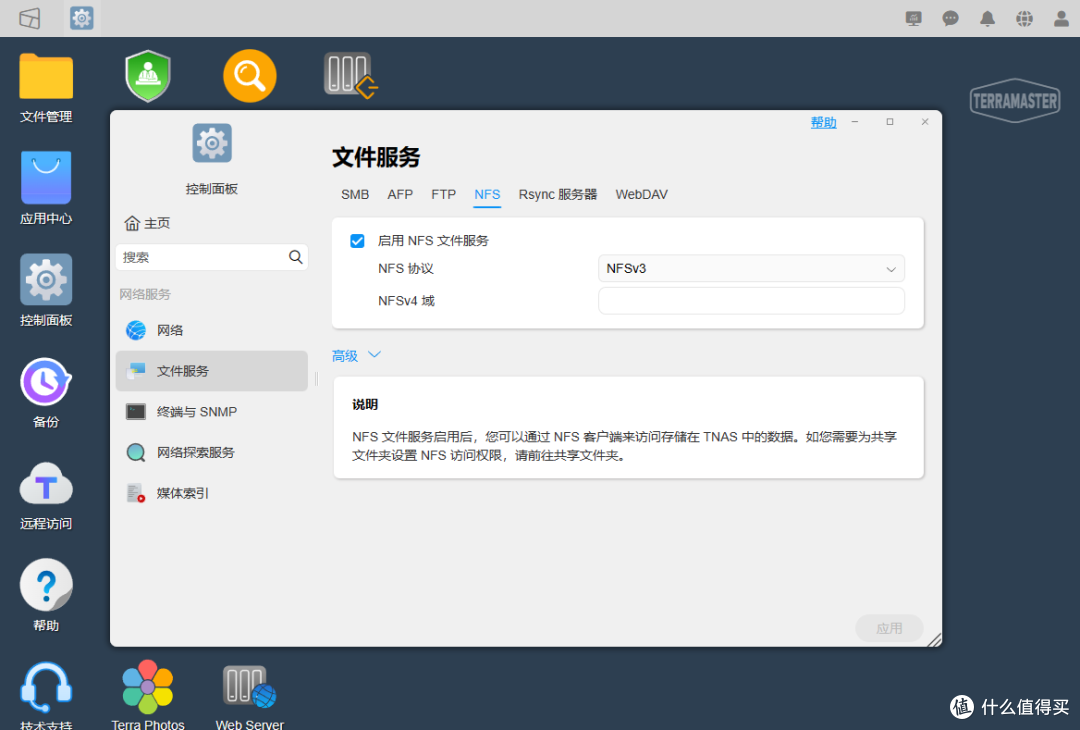Viewport: 1080px width, 730px height.
Task: Minimize the control panel window
Action: point(855,122)
